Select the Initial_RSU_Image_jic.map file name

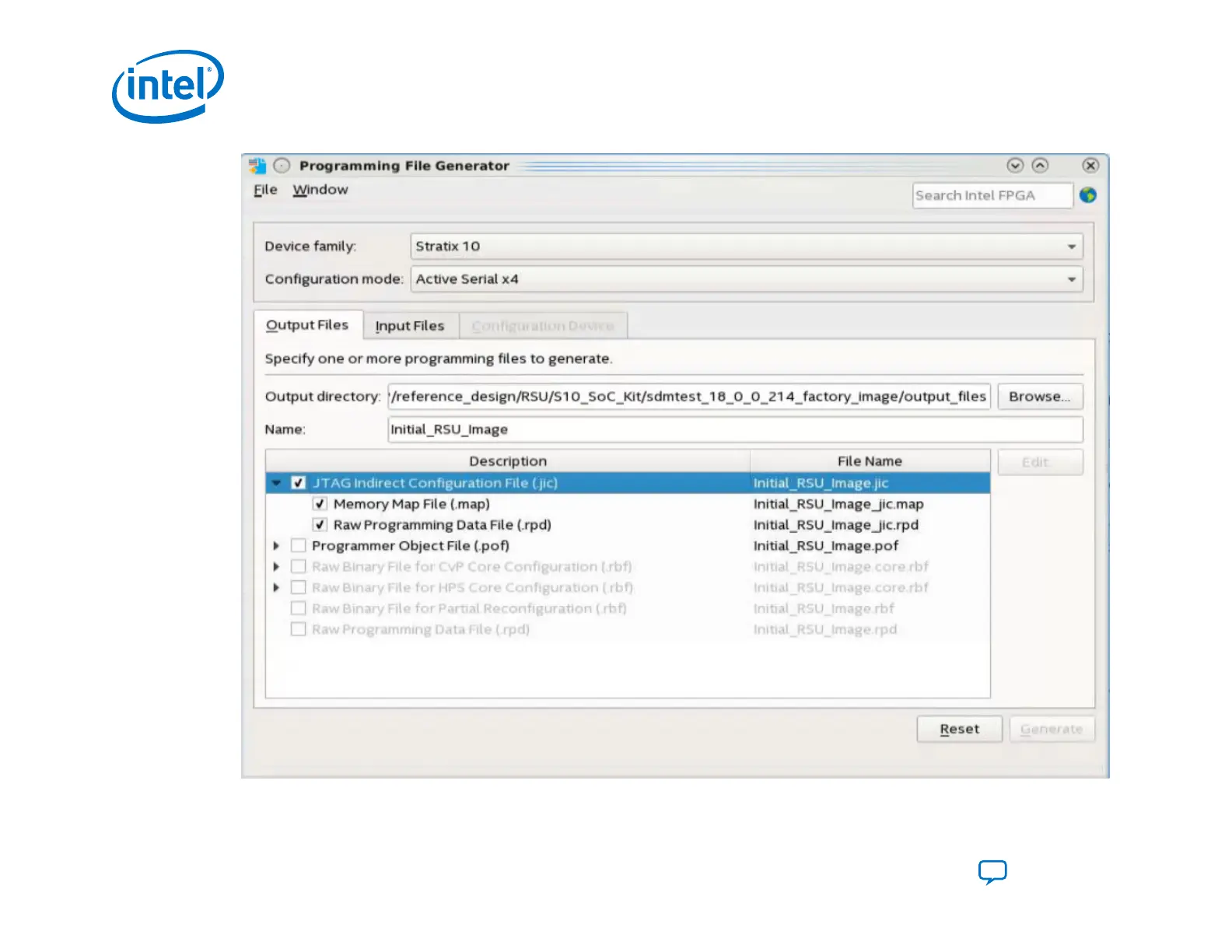(x=838, y=504)
